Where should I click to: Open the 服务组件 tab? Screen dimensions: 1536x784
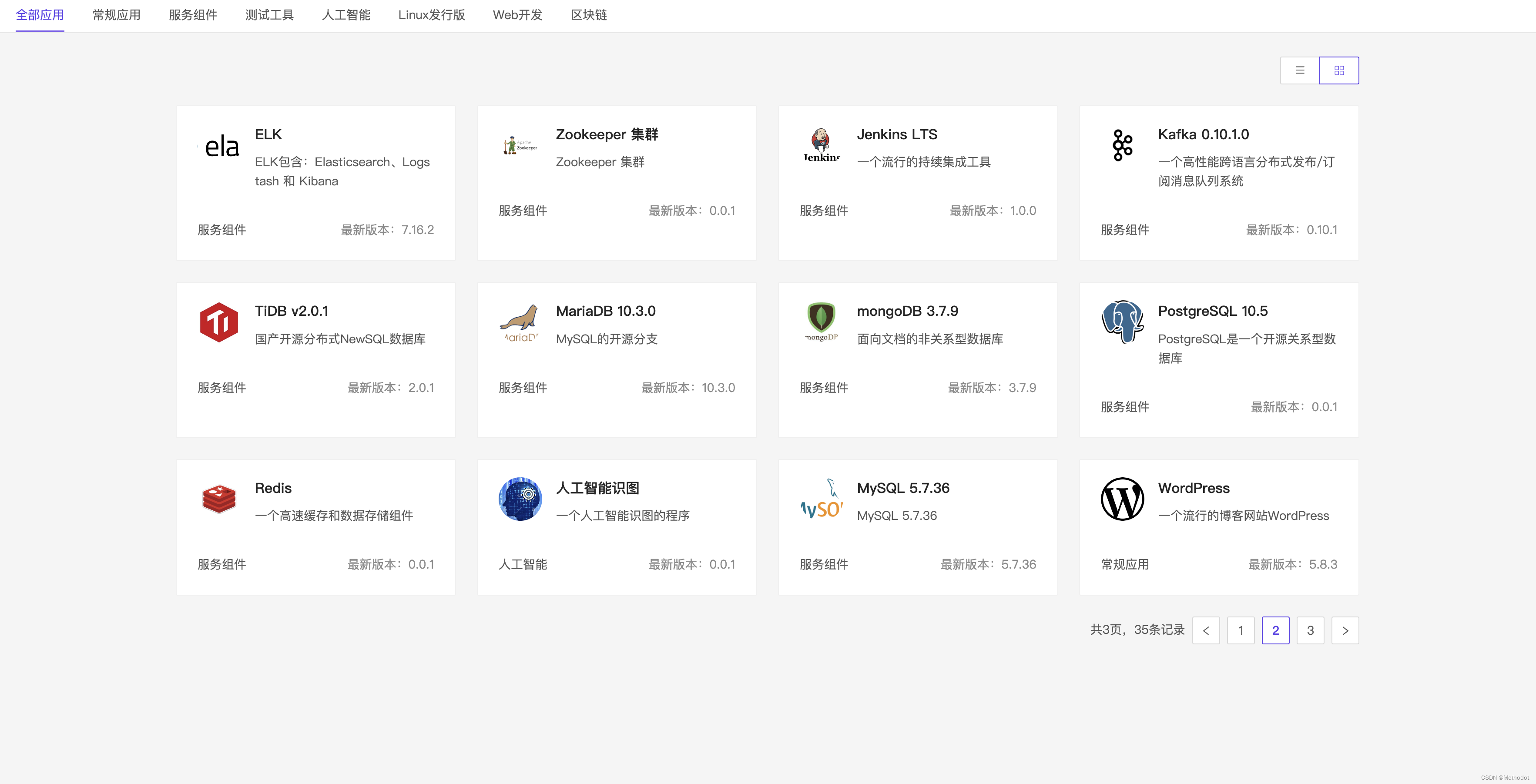coord(193,15)
